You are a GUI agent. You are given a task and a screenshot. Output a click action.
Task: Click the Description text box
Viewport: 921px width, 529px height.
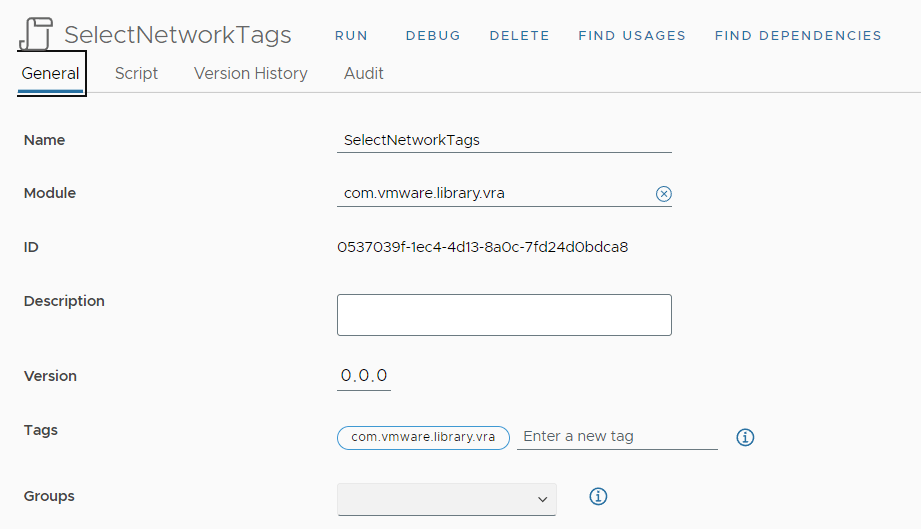point(504,314)
